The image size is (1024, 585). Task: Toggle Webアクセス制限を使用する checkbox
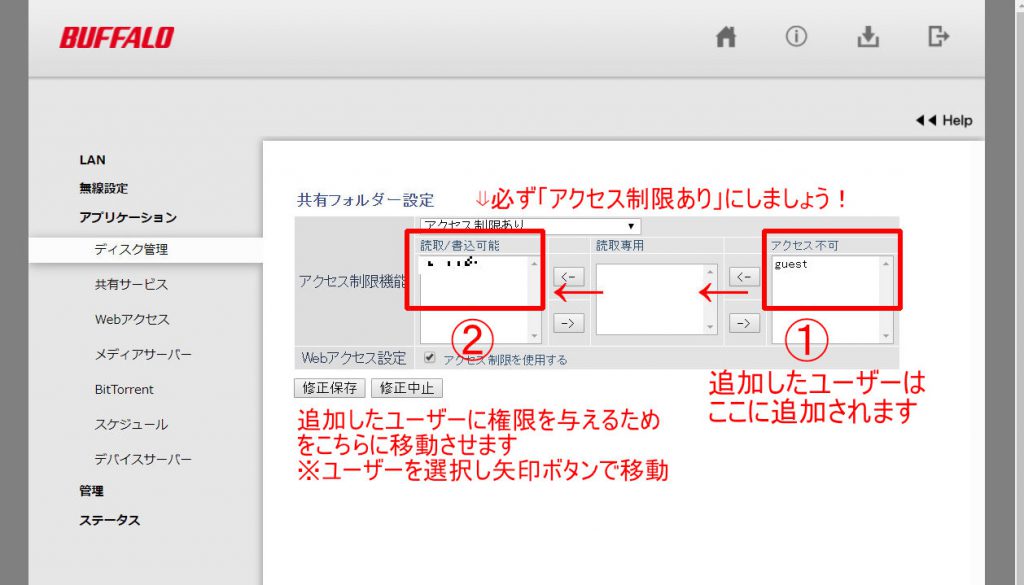(430, 358)
